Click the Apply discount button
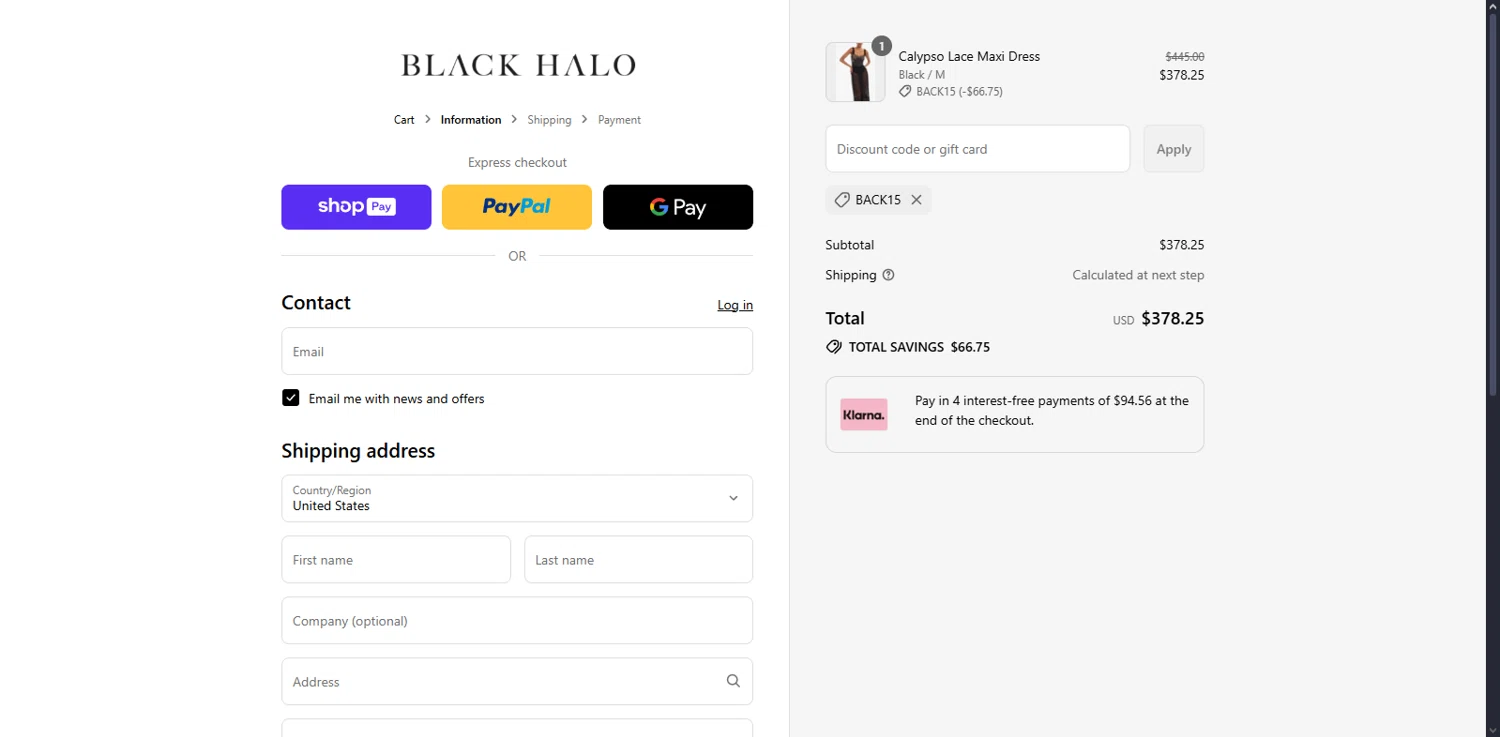The image size is (1500, 737). [1174, 149]
